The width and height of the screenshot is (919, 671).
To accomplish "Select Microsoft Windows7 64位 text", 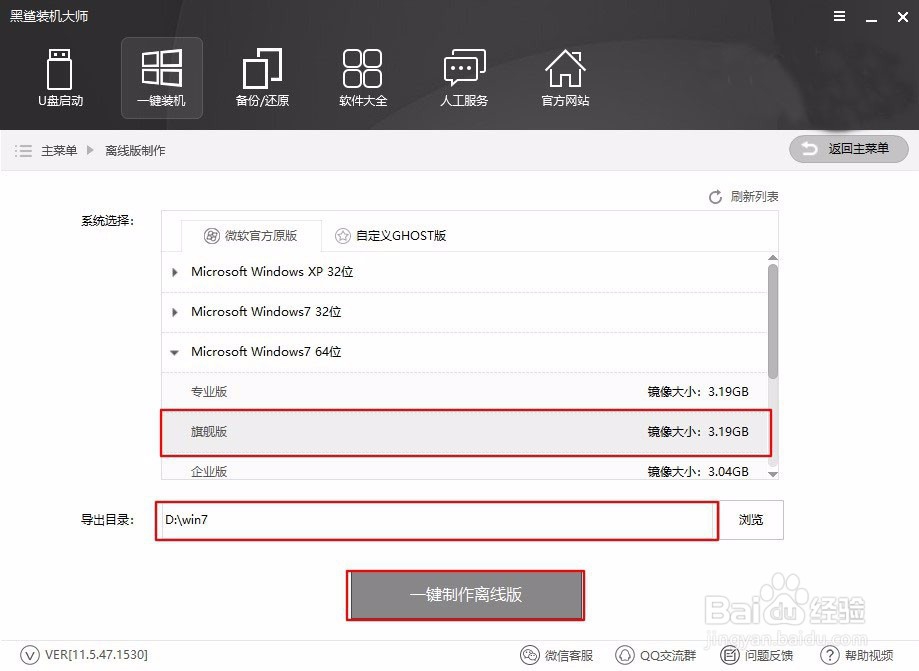I will 266,352.
